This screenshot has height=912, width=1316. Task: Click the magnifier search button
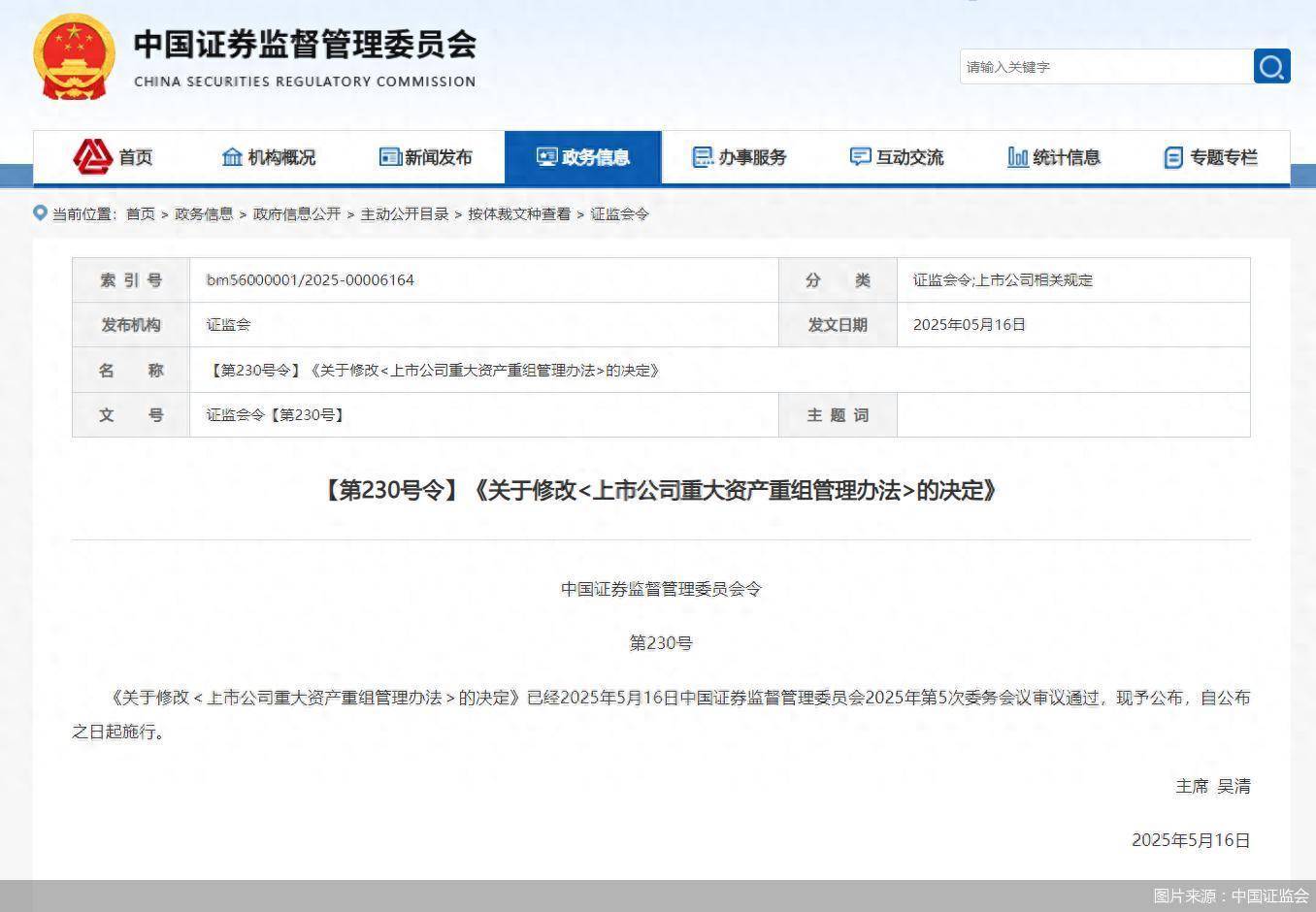tap(1271, 66)
